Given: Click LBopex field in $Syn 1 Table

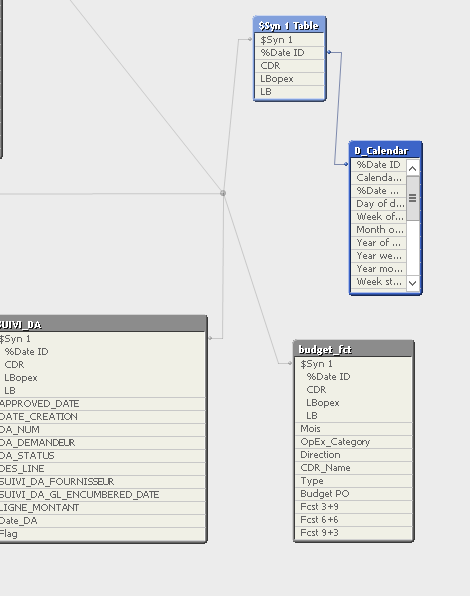Looking at the screenshot, I should click(290, 79).
